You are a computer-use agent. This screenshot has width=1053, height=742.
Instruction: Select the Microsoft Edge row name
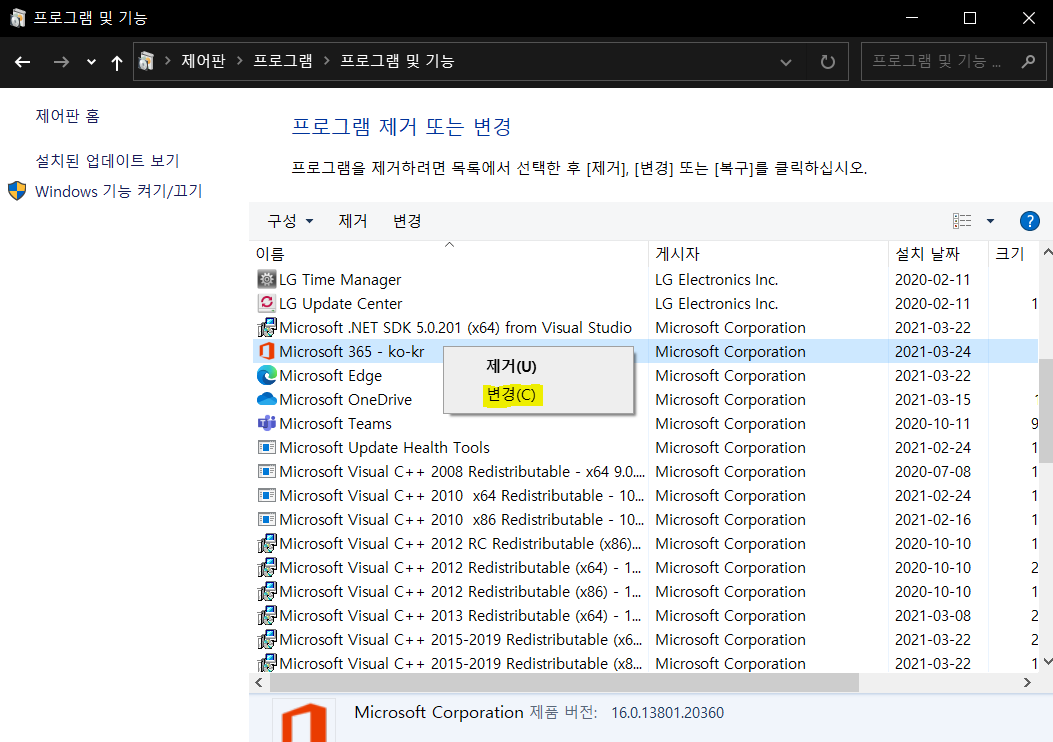point(330,375)
